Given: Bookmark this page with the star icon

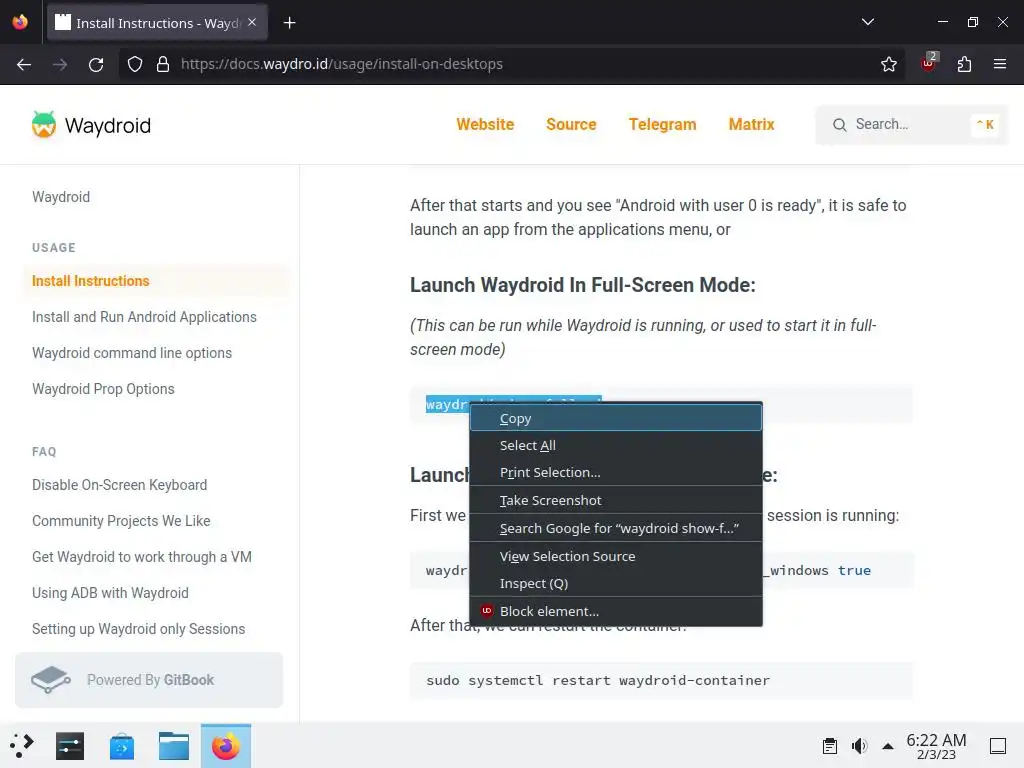Looking at the screenshot, I should coord(888,64).
